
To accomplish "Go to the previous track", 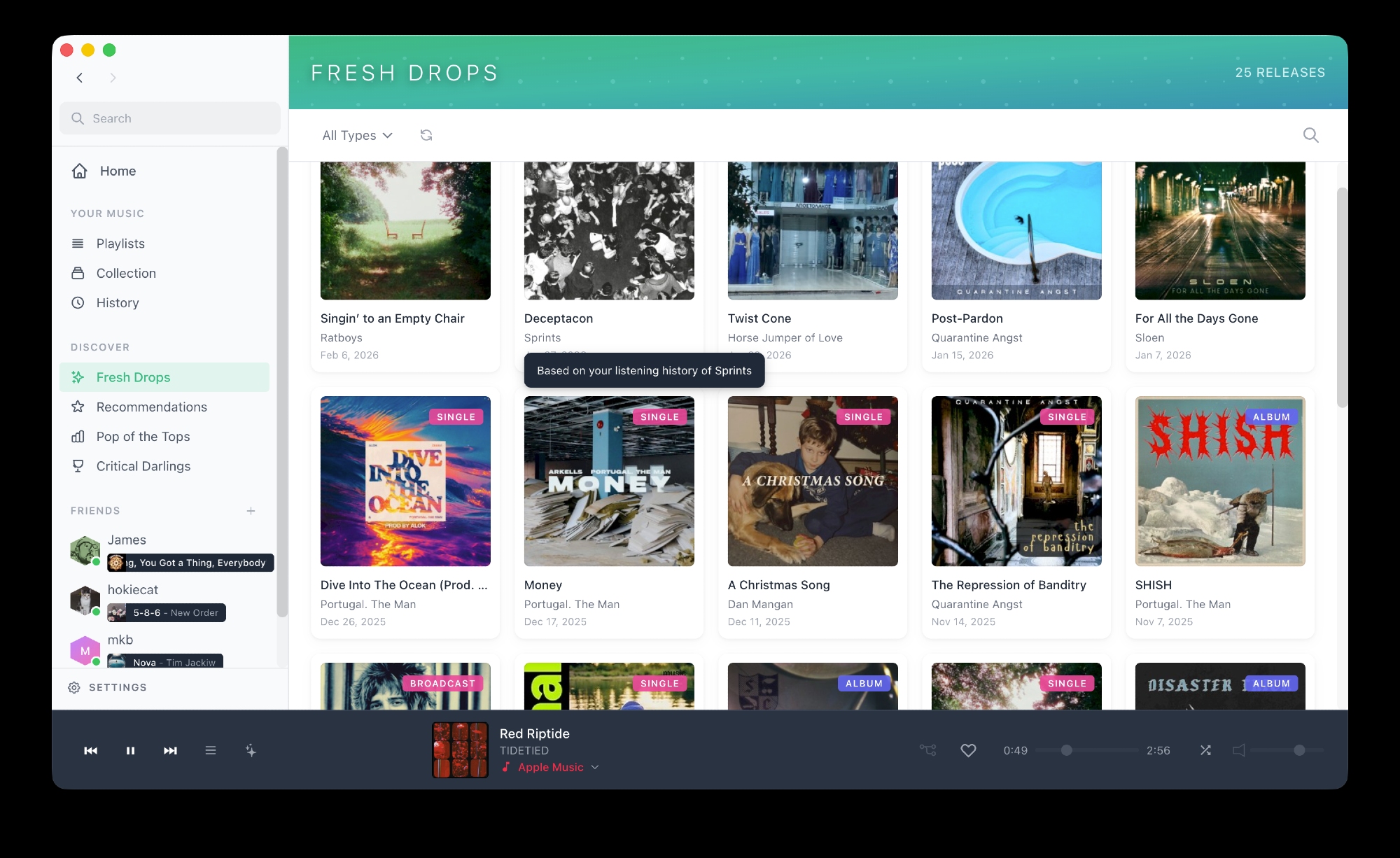I will (91, 750).
